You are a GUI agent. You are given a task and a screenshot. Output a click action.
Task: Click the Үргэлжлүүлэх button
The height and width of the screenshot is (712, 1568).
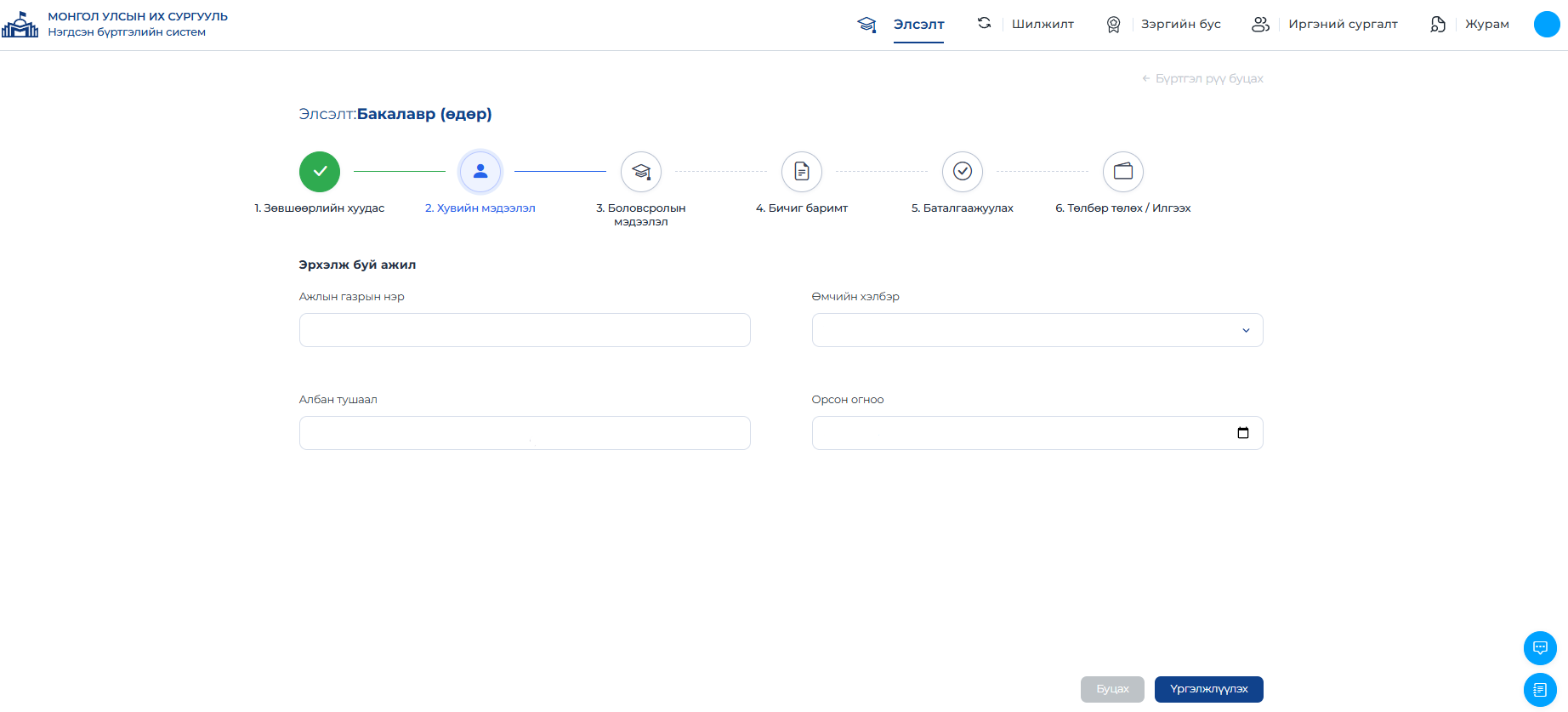(x=1209, y=689)
